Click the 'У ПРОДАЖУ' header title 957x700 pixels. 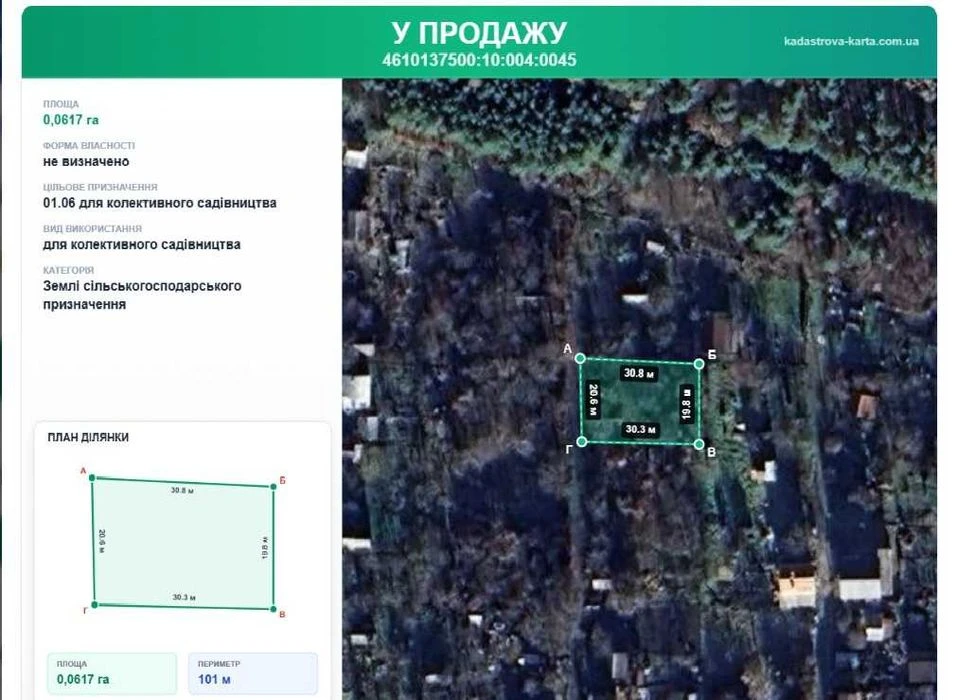point(479,33)
